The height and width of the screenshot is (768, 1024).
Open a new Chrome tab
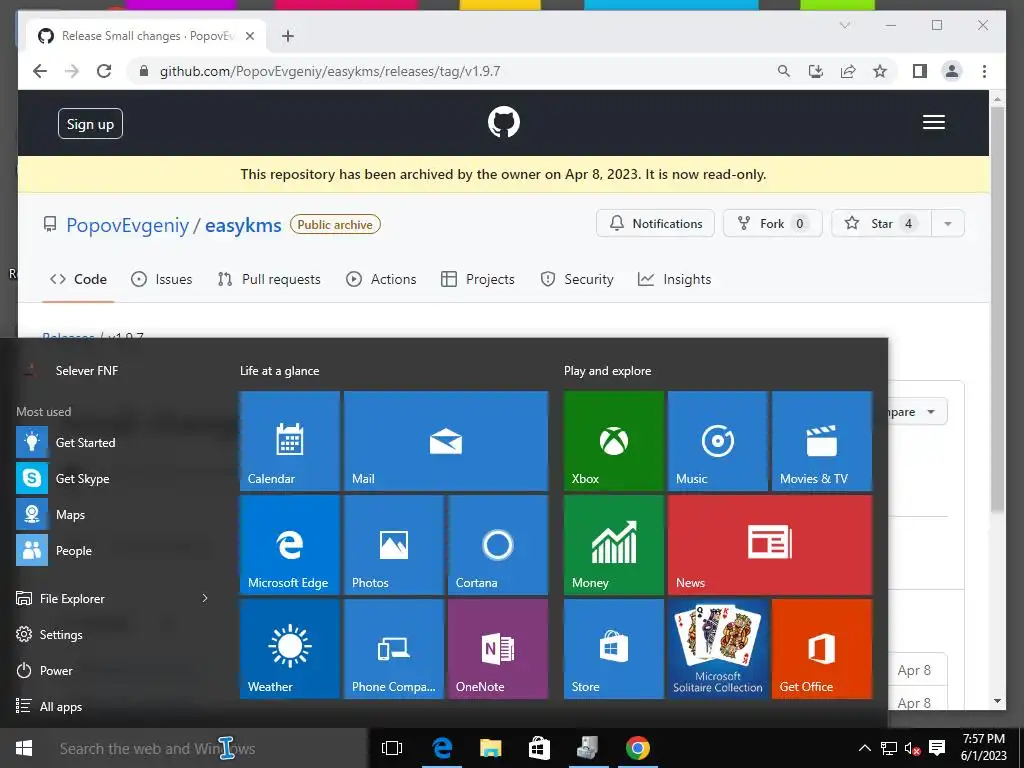[x=288, y=36]
